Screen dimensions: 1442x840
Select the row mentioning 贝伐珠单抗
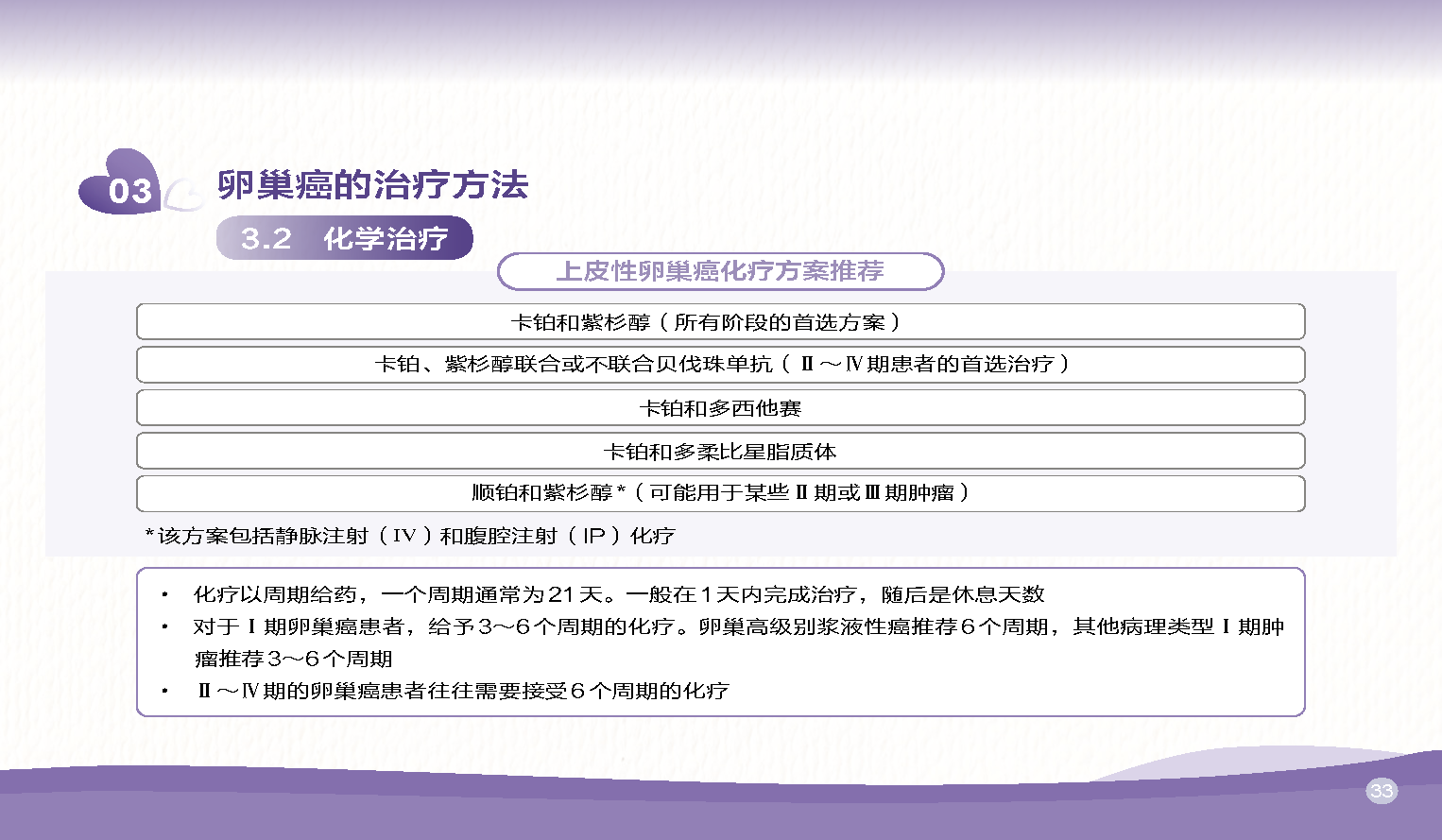(720, 365)
